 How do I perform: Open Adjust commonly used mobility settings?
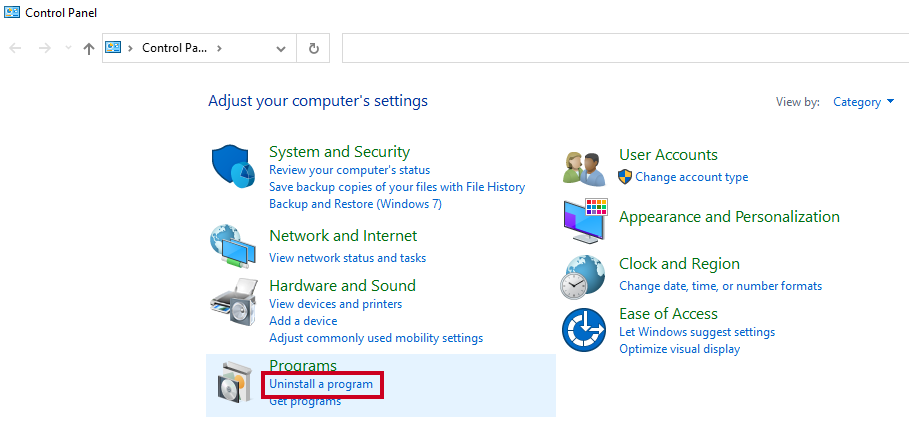click(x=376, y=338)
